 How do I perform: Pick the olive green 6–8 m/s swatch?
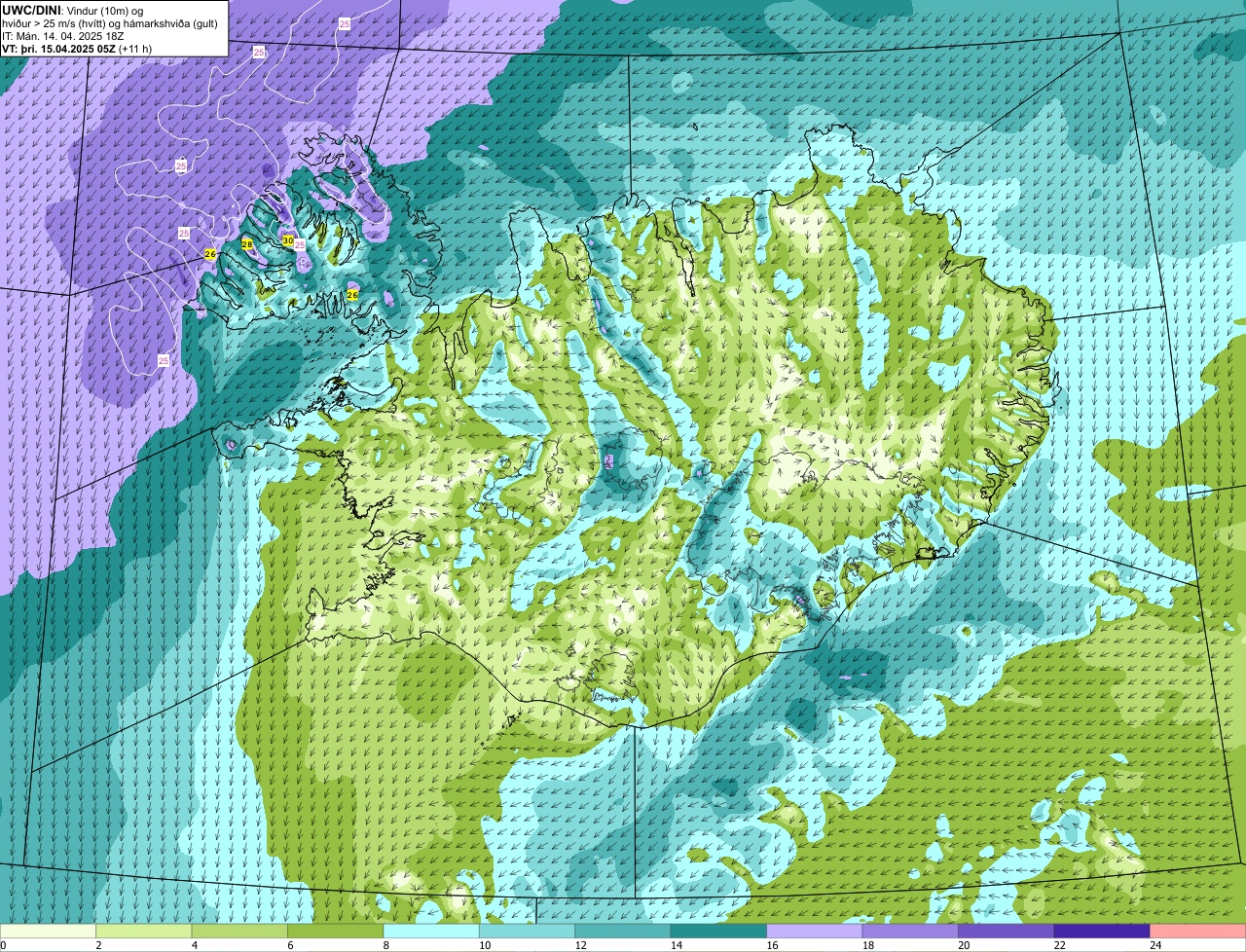[338, 931]
